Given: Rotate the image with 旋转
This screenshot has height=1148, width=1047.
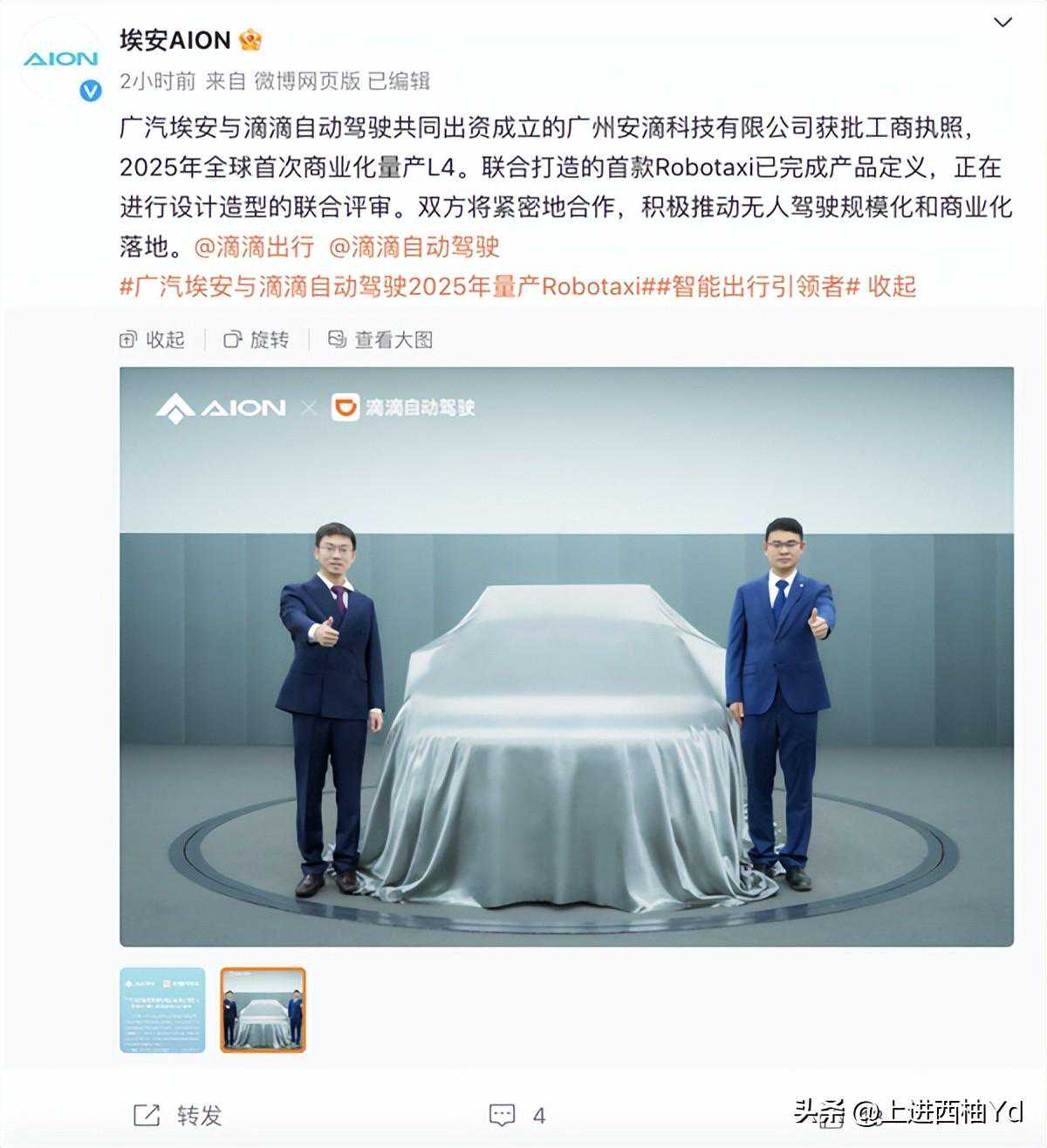Looking at the screenshot, I should pos(257,339).
